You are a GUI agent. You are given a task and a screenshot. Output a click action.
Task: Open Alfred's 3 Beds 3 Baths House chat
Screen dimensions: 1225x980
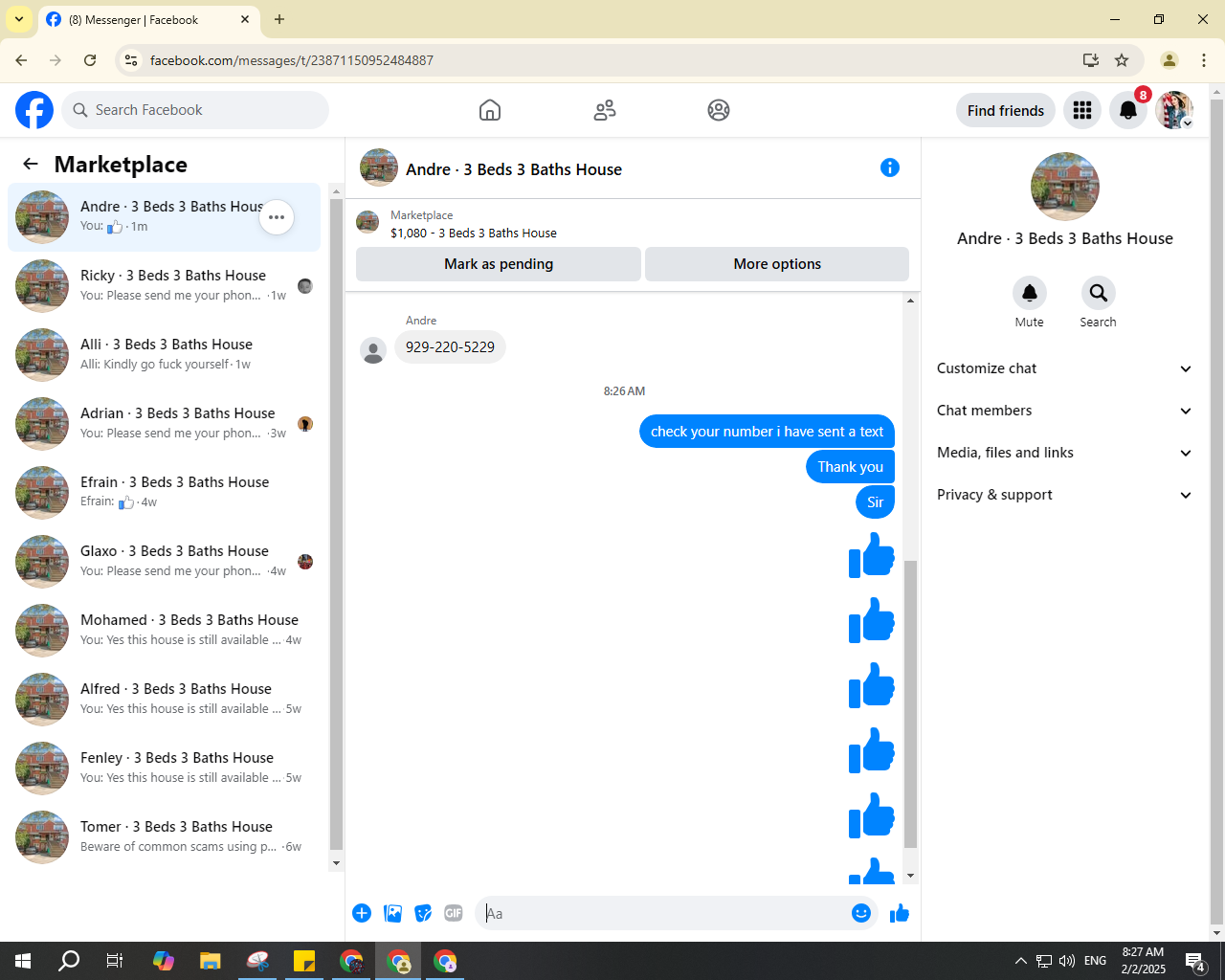[x=165, y=700]
